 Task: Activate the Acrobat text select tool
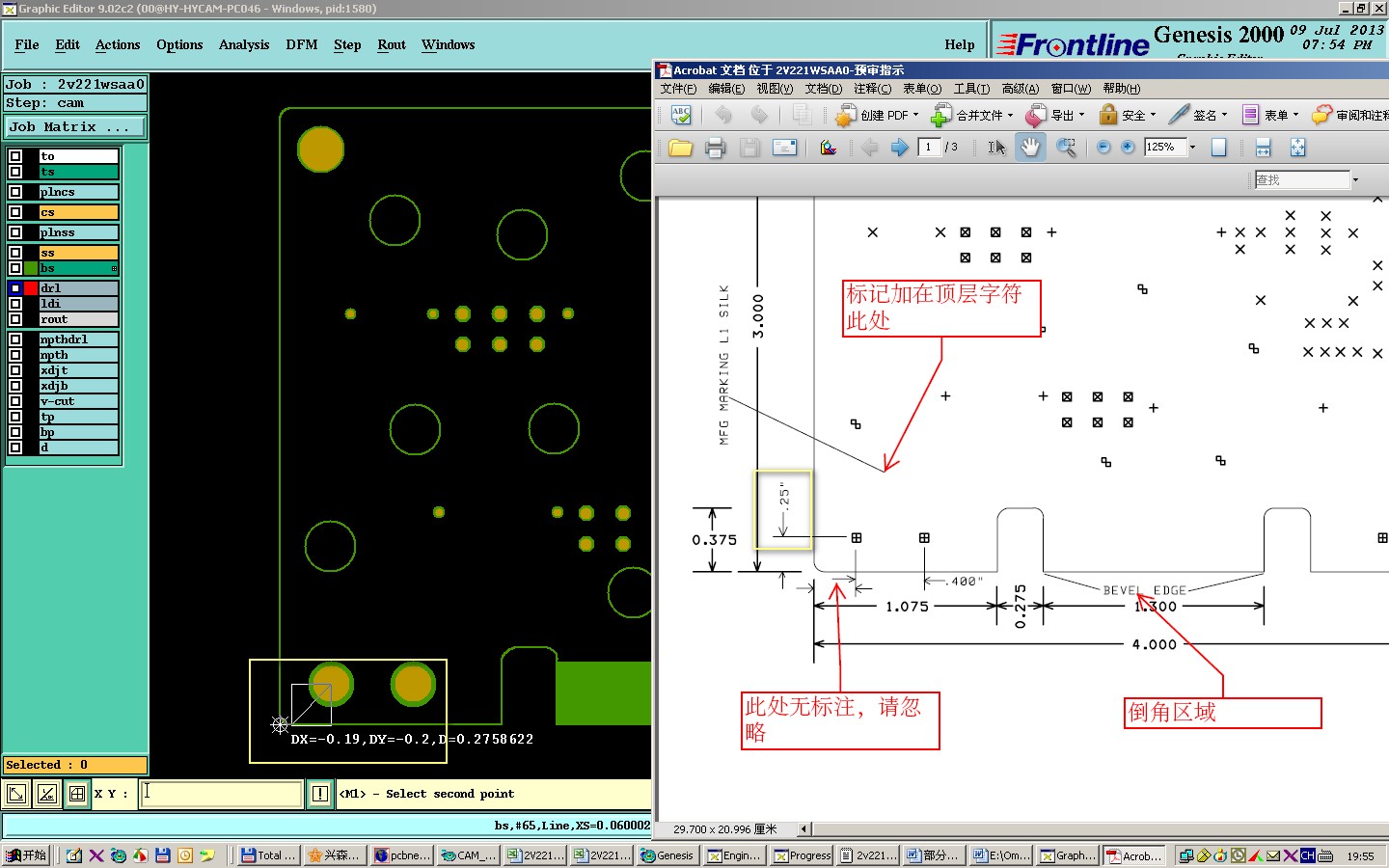(x=996, y=148)
